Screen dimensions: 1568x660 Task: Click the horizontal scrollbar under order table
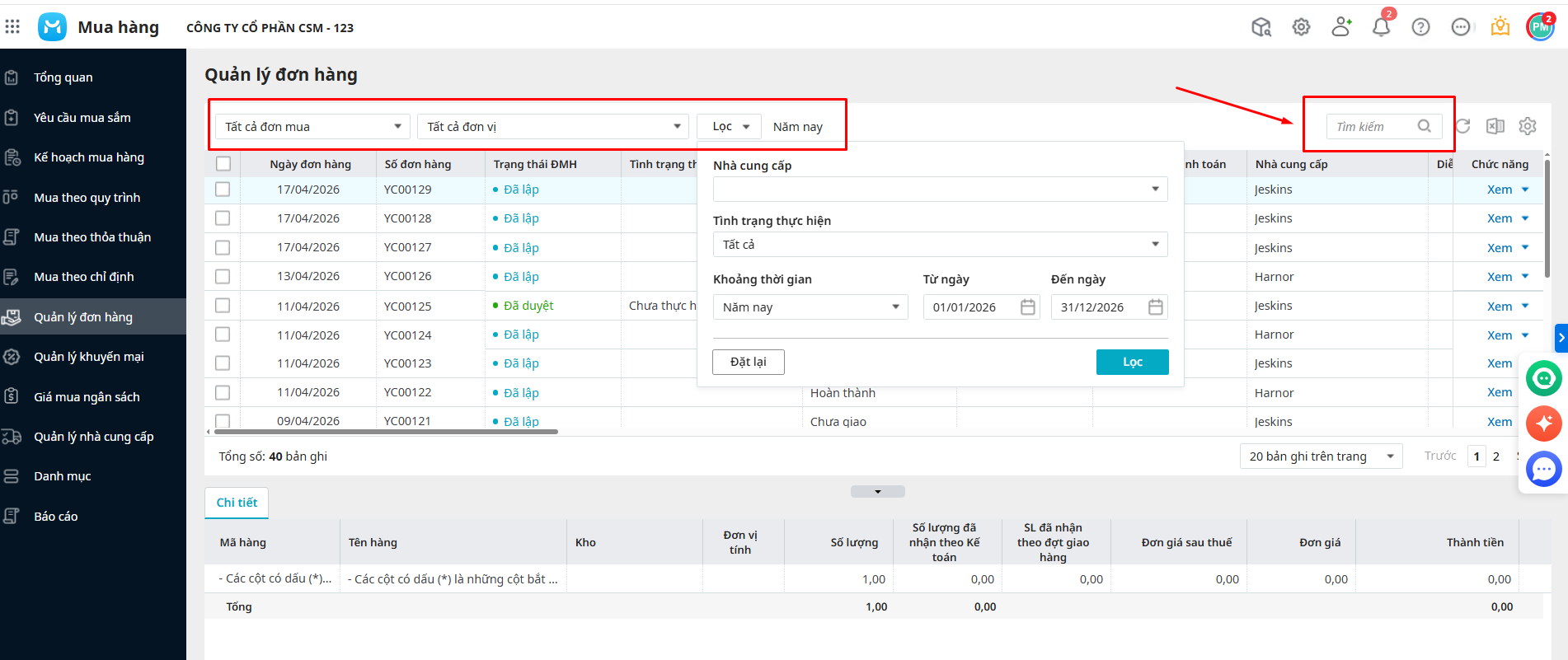(x=386, y=431)
